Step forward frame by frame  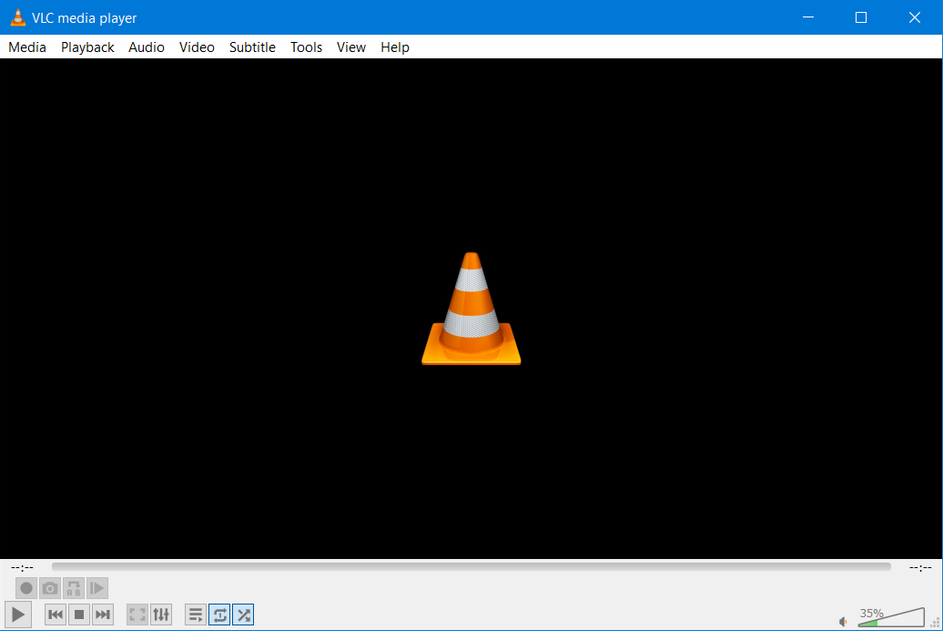97,588
